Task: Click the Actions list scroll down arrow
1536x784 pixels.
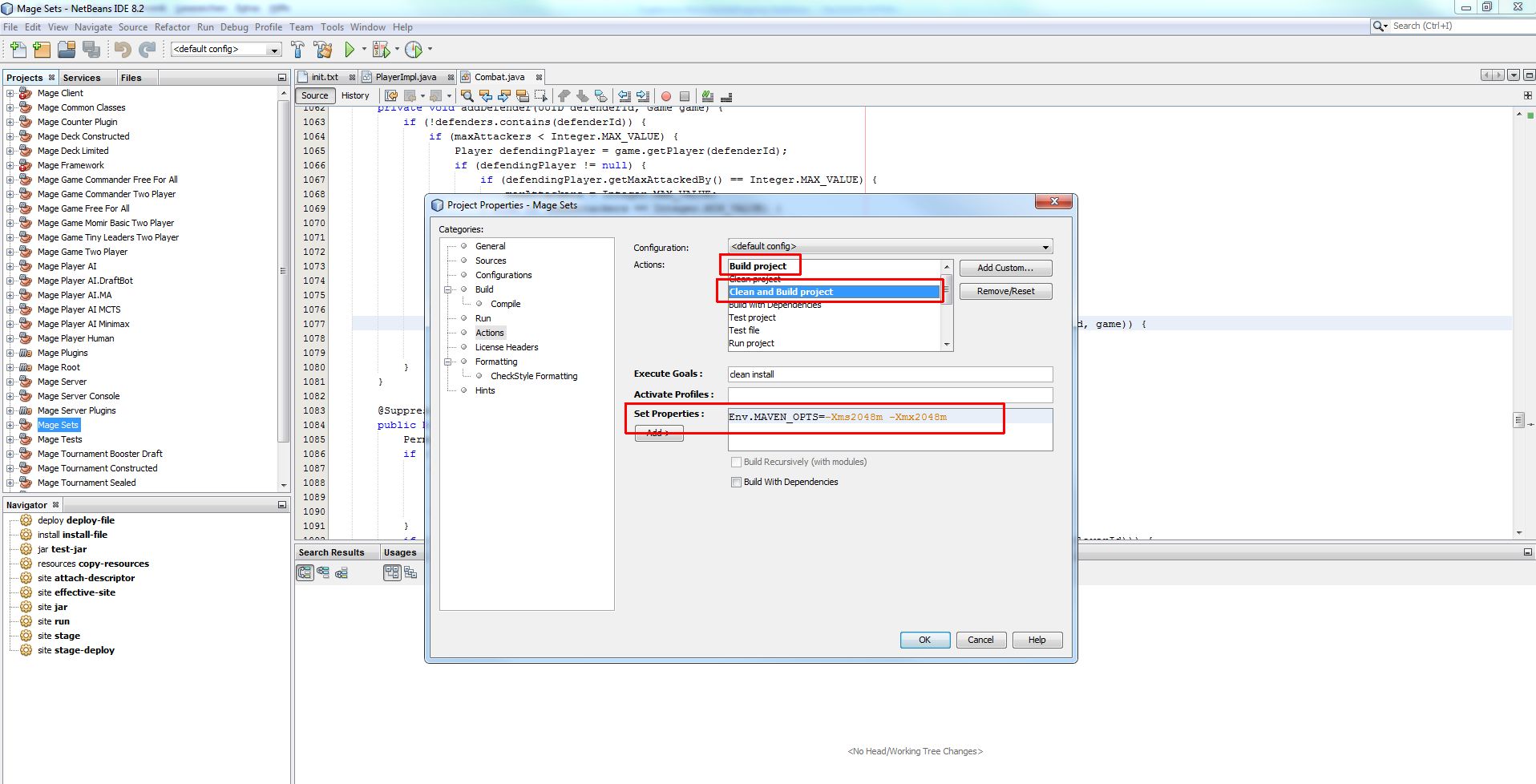Action: (x=947, y=344)
